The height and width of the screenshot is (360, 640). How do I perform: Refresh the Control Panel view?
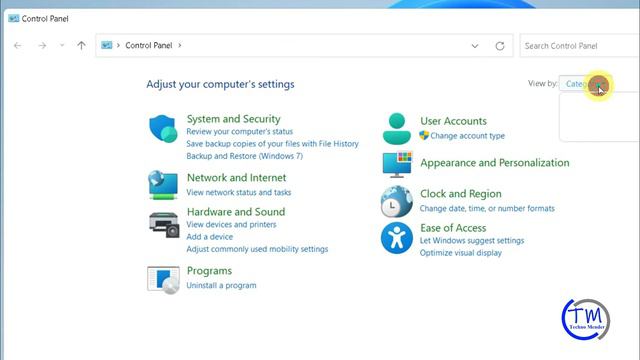(500, 46)
